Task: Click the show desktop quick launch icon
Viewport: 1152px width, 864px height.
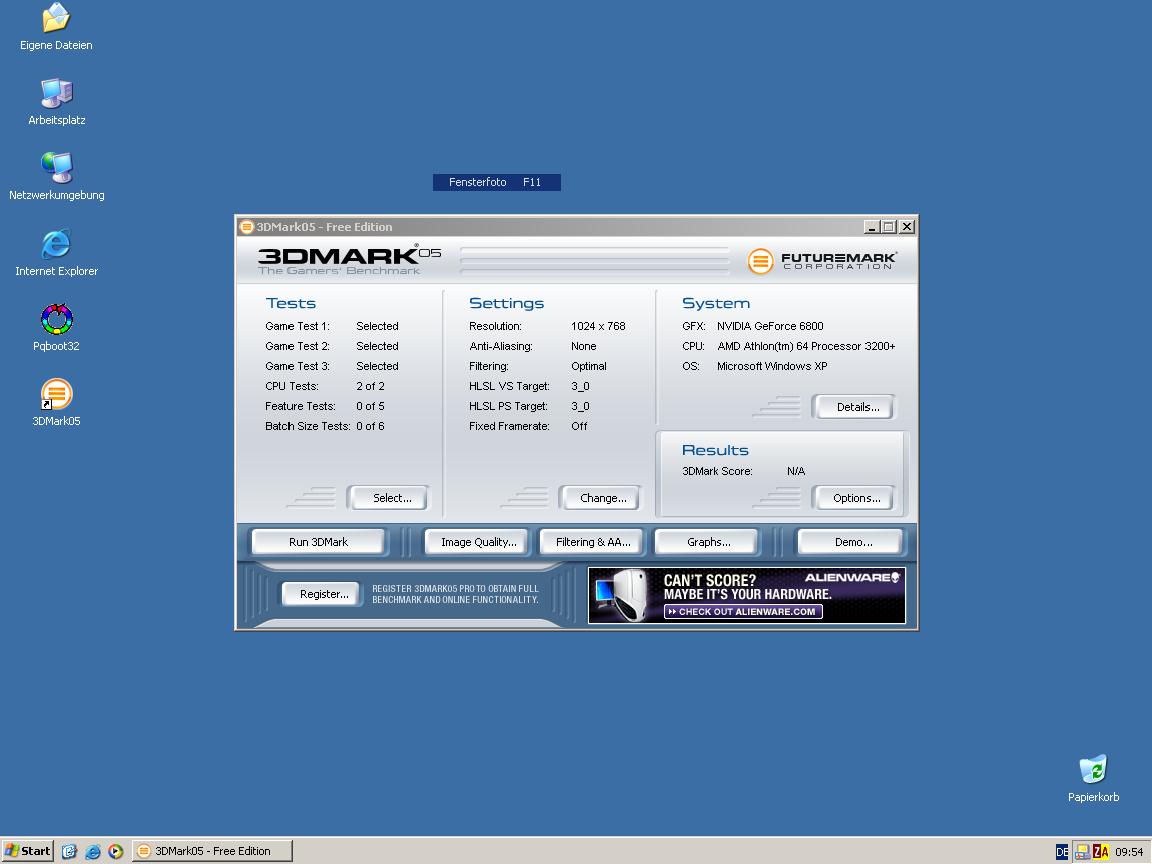Action: coord(69,852)
